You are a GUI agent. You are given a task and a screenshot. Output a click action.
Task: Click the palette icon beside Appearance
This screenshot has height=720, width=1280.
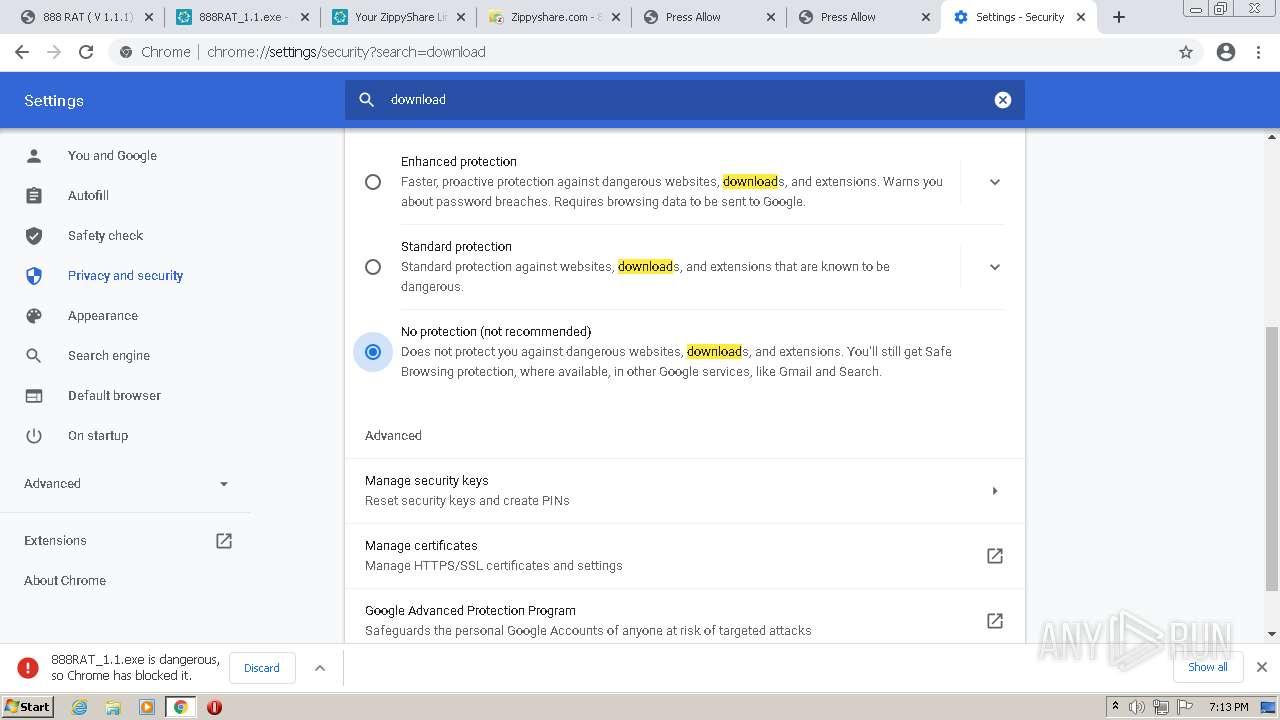click(x=34, y=316)
